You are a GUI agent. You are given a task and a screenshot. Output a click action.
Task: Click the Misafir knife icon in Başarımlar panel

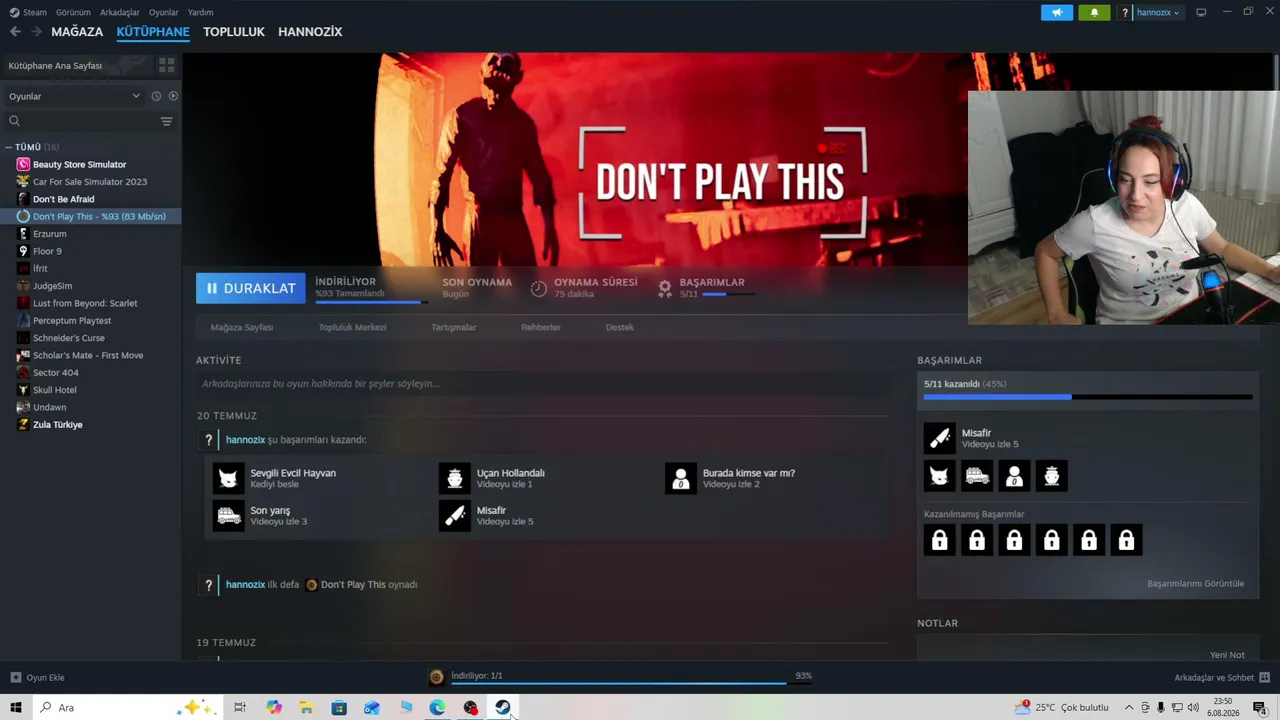tap(940, 438)
